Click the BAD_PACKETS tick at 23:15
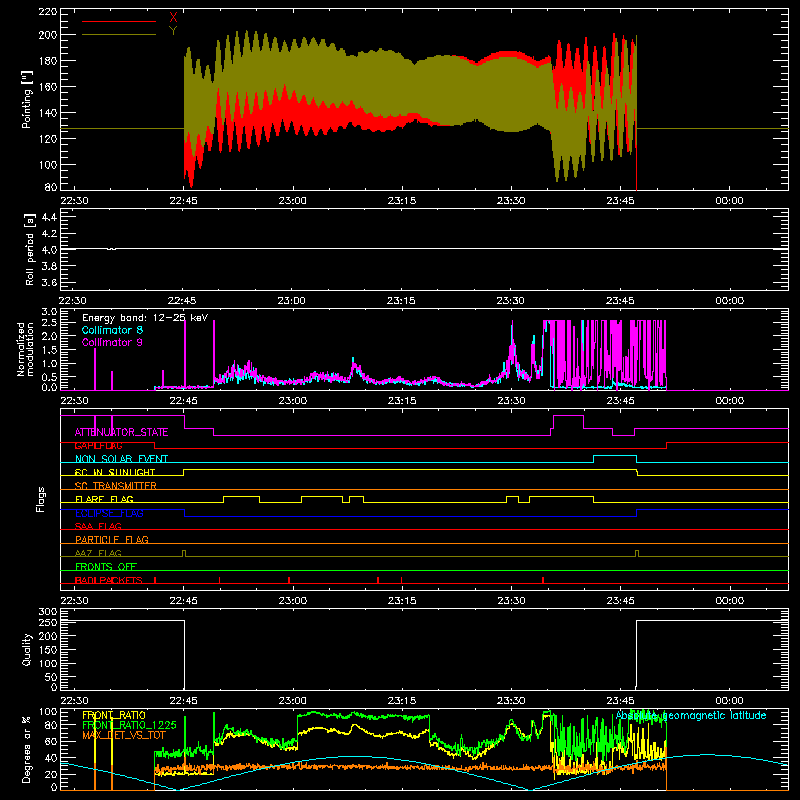 pos(402,580)
